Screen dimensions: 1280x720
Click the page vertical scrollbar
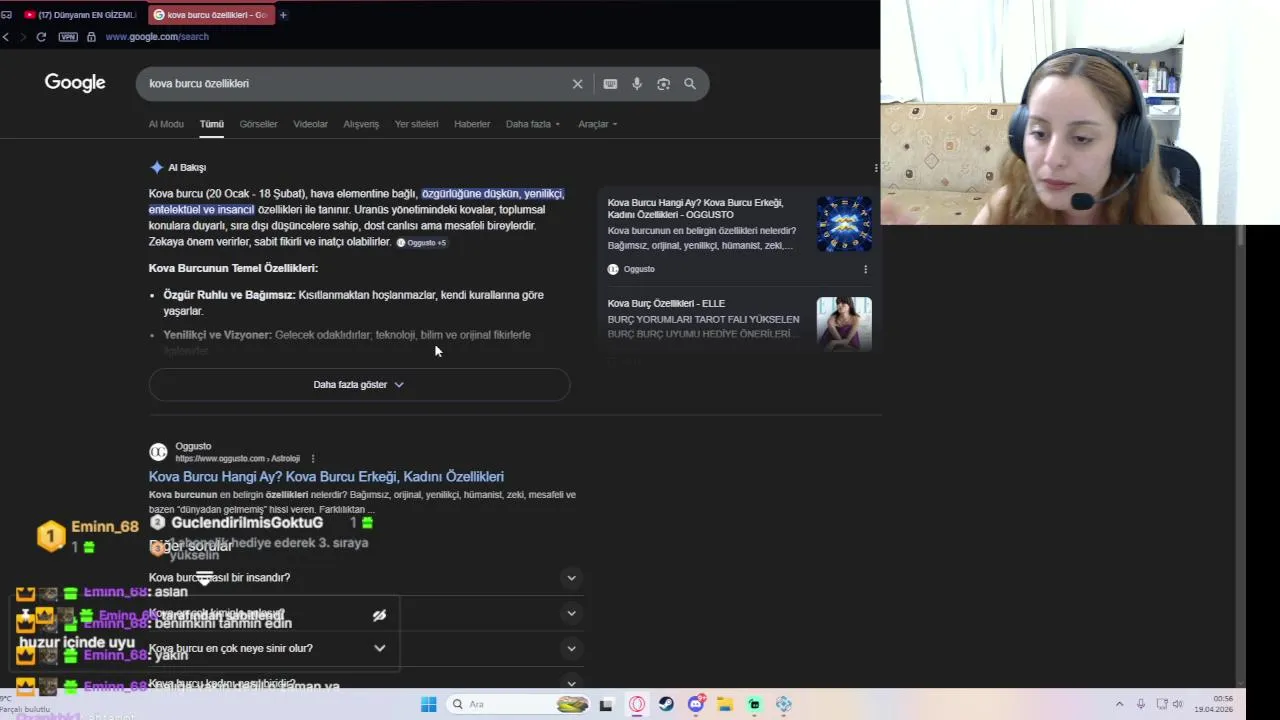(1241, 237)
